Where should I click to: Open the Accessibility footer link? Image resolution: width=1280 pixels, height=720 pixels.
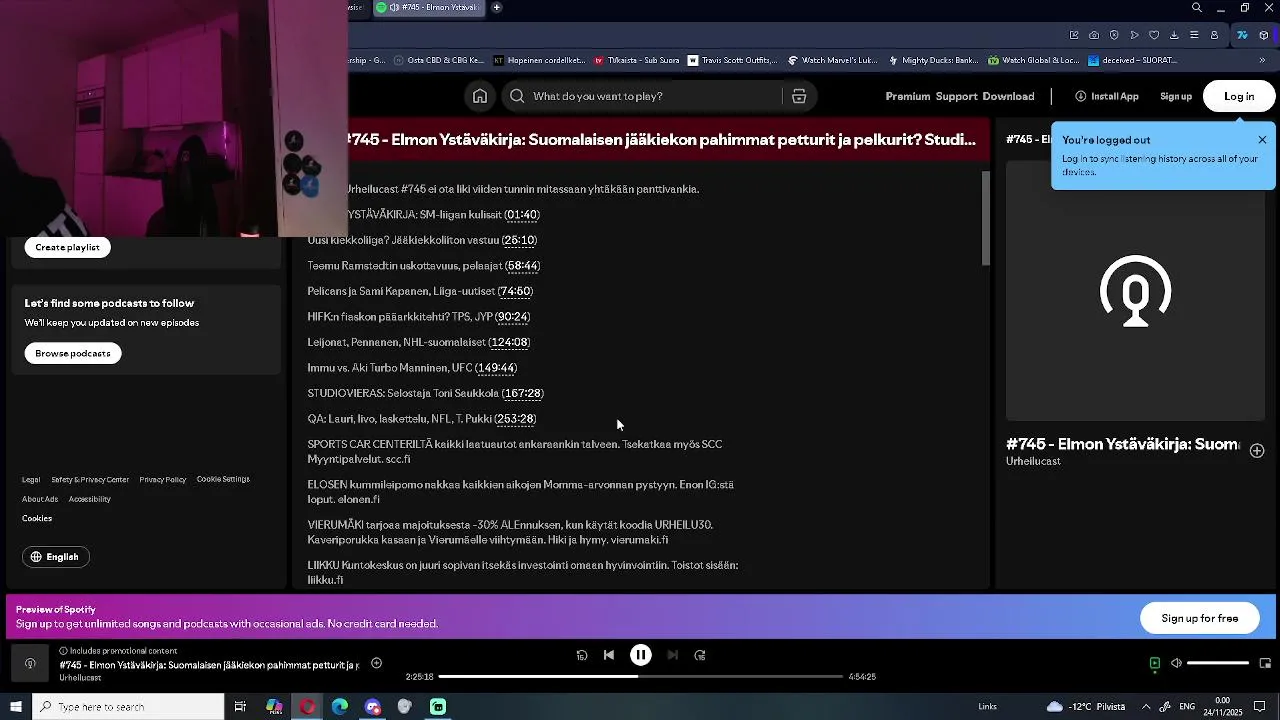pos(90,499)
